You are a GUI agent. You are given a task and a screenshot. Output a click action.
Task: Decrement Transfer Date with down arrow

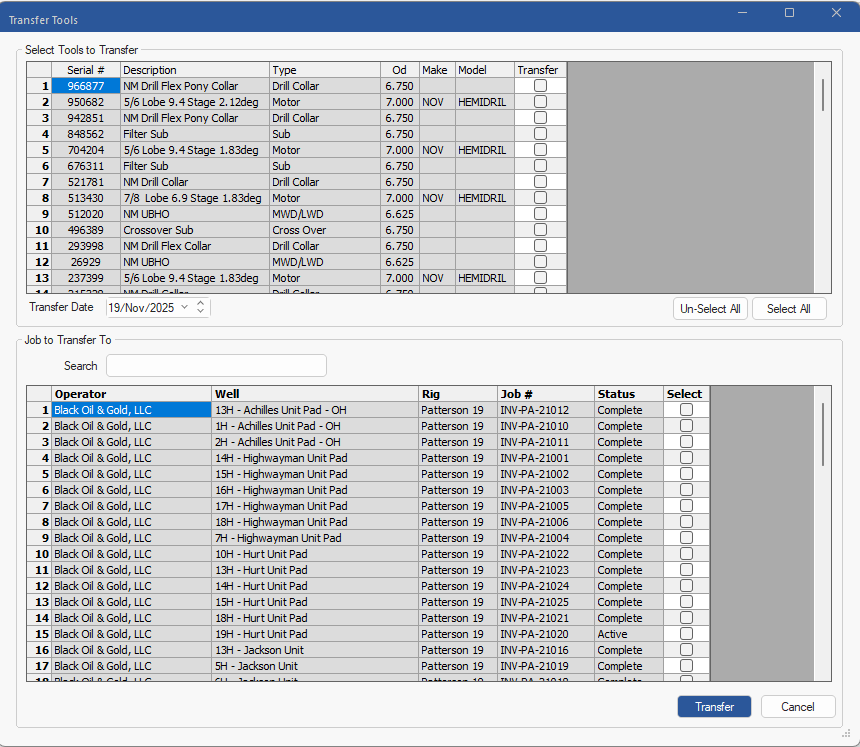tap(201, 312)
